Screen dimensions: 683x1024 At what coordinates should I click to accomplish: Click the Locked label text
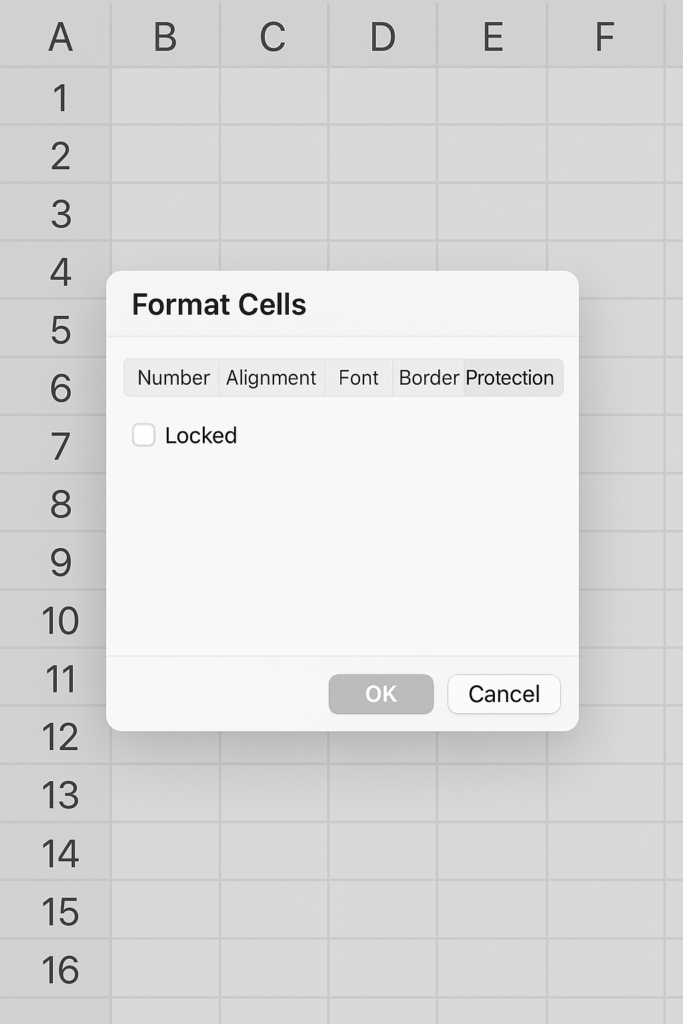coord(201,435)
